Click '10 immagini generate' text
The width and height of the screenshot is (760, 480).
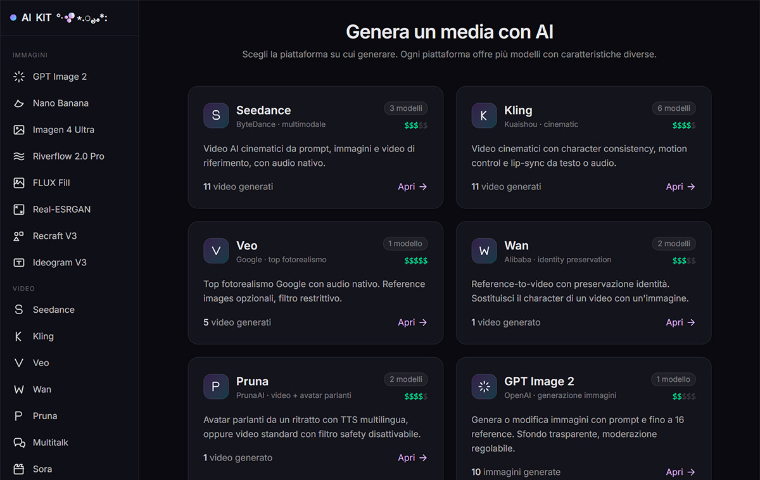(x=516, y=472)
